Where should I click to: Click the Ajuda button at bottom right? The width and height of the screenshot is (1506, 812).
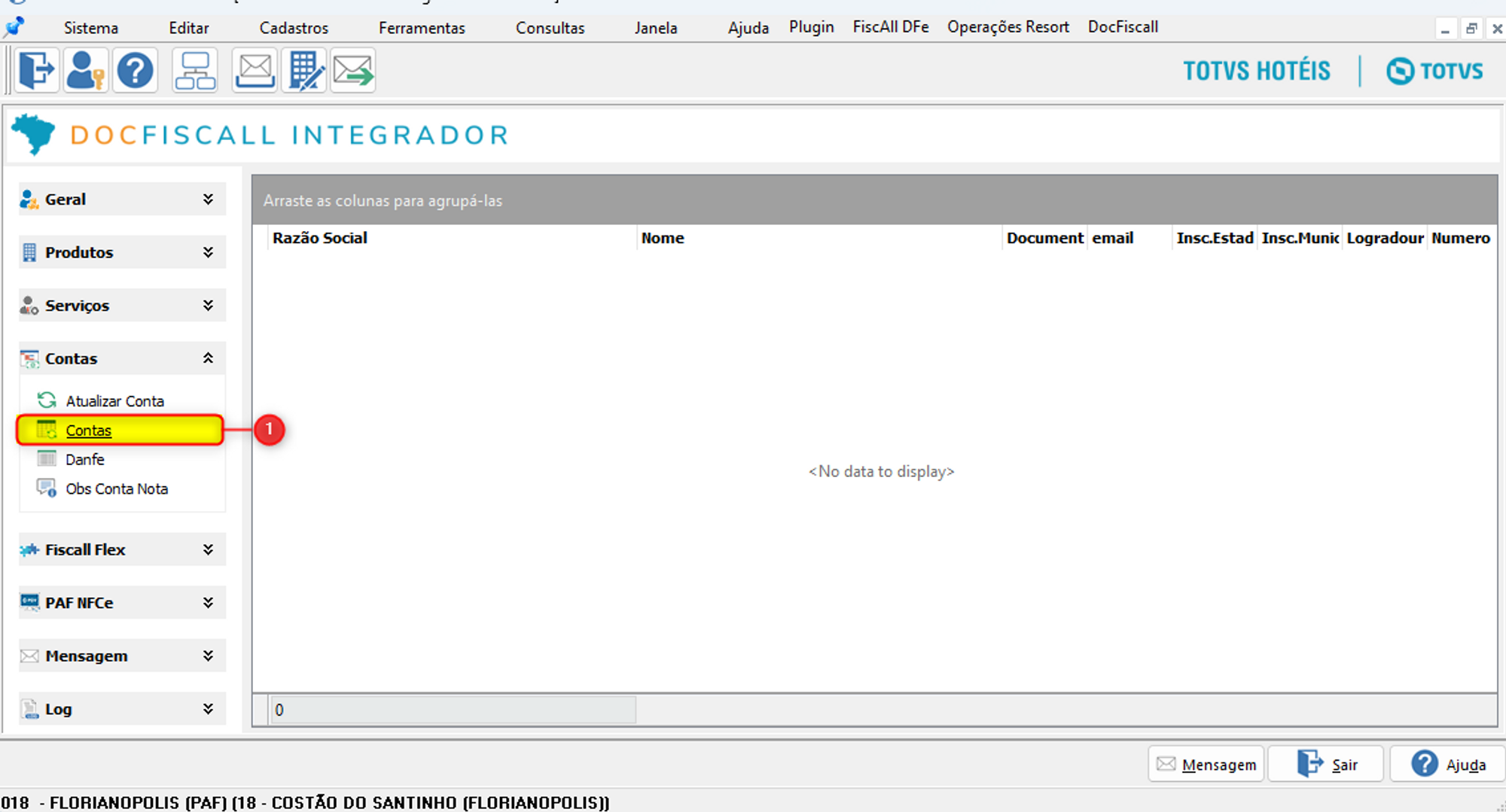[1447, 765]
